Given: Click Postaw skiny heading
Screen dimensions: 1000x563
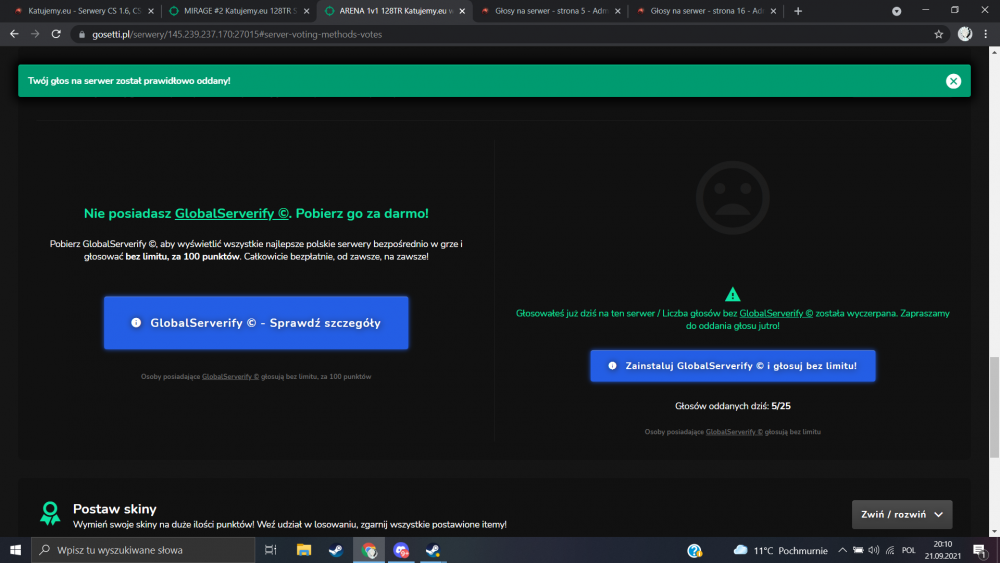Looking at the screenshot, I should point(115,509).
